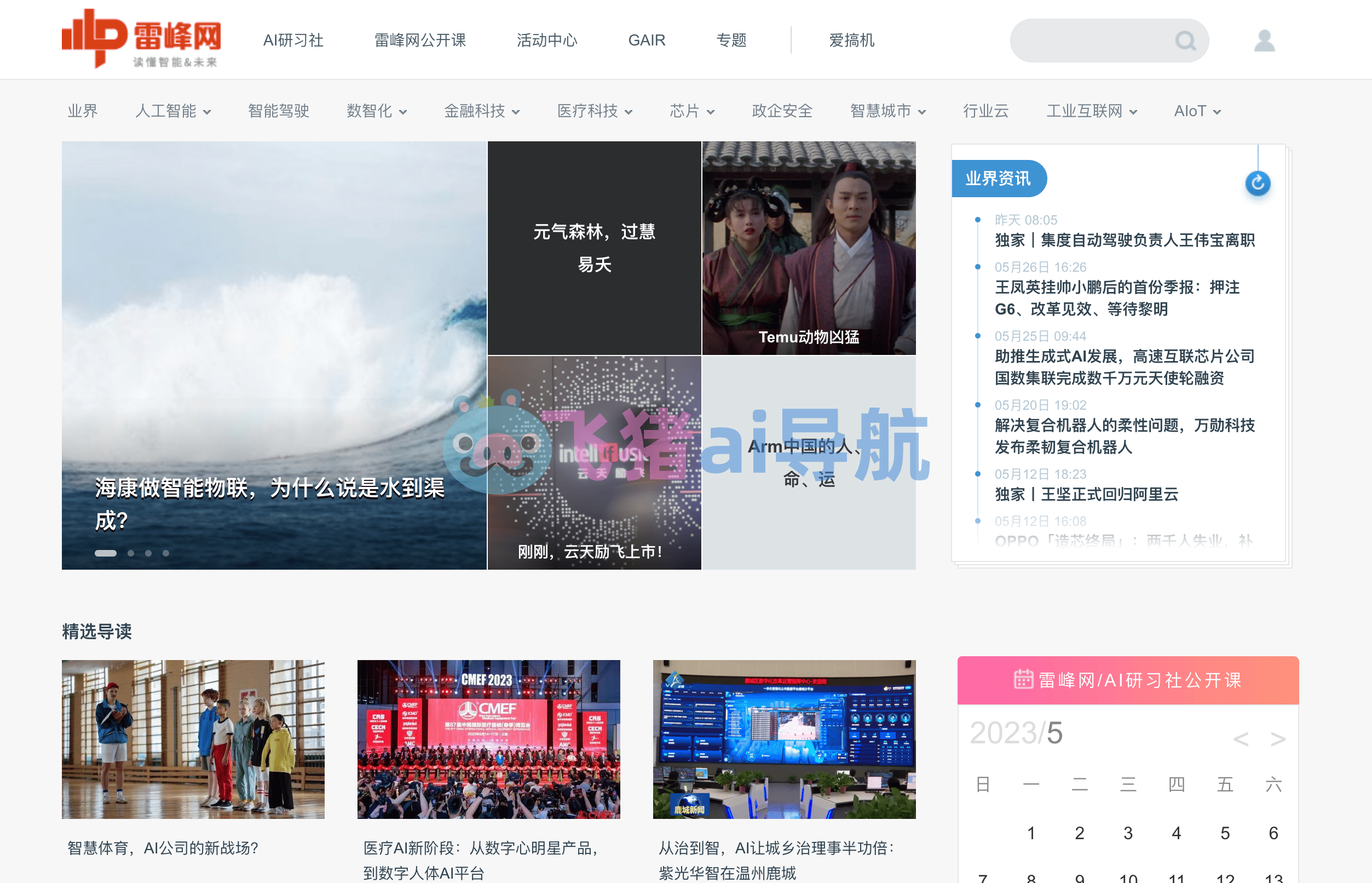Open article title 从治到智 紫光华智

tap(777, 860)
